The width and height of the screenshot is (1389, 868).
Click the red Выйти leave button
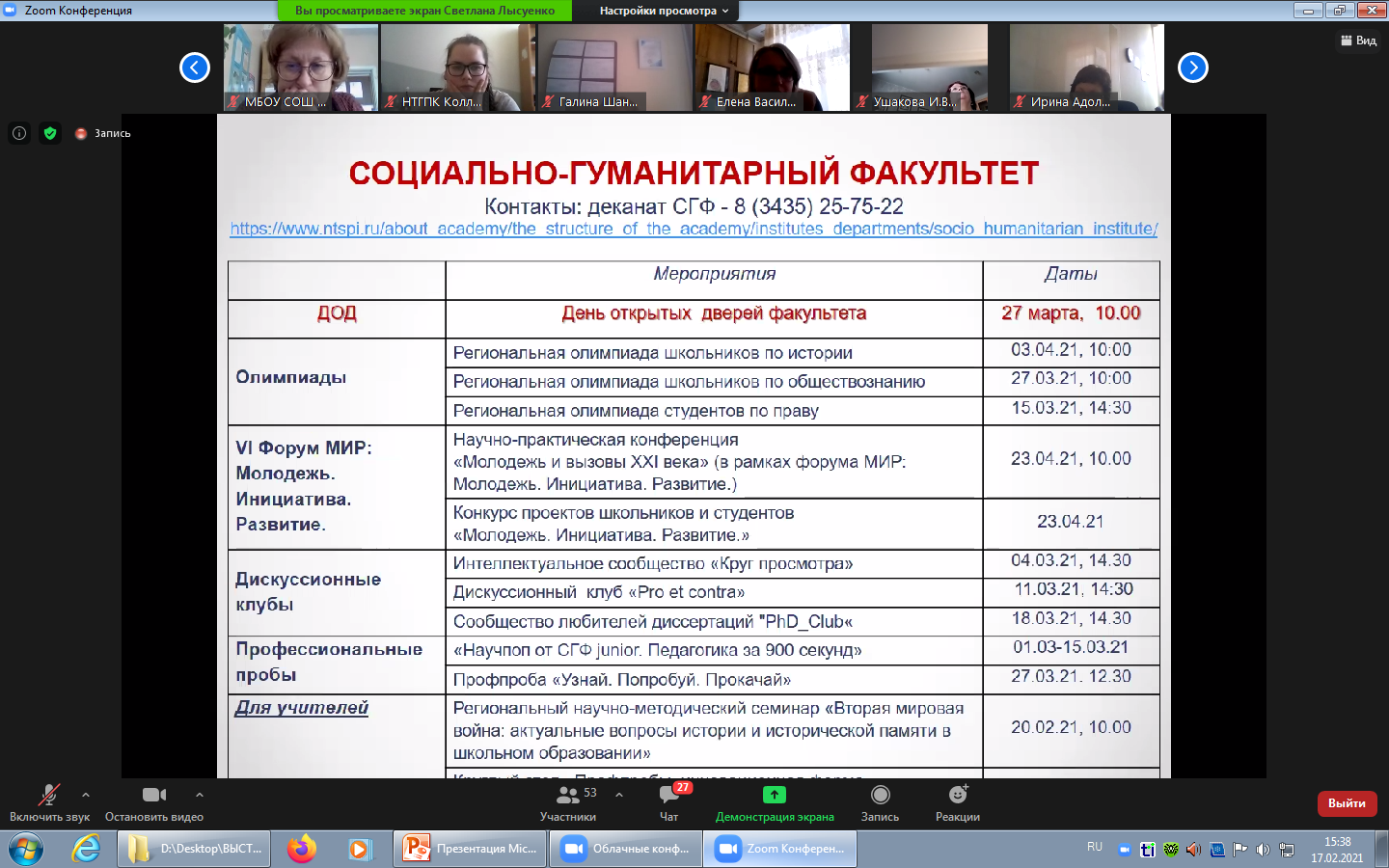tap(1347, 803)
